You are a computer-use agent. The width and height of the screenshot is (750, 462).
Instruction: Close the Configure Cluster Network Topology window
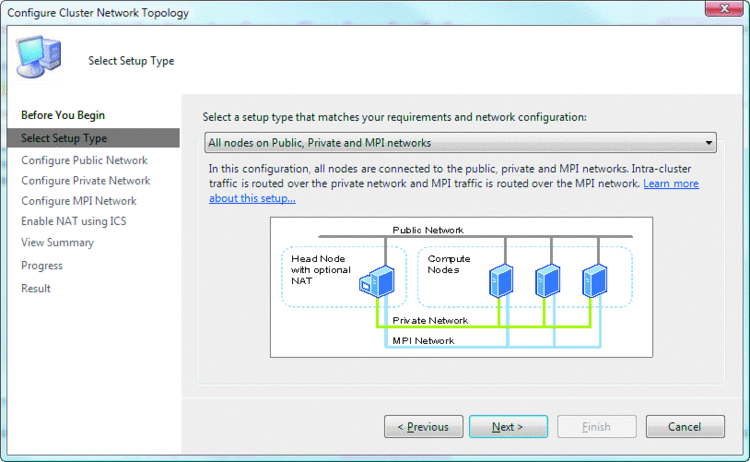[724, 8]
